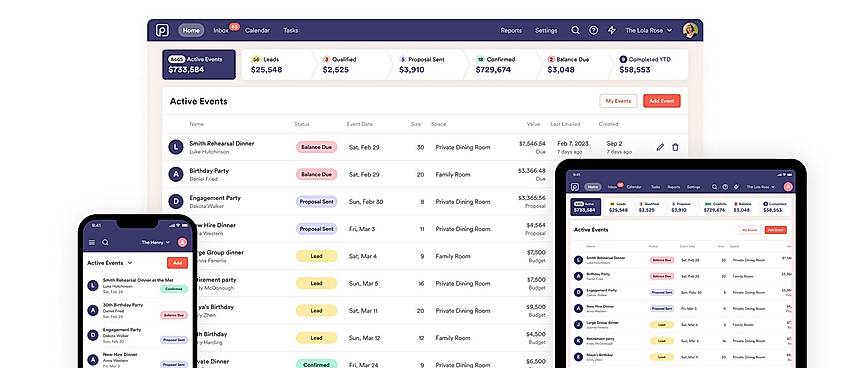The image size is (850, 368).
Task: Open the user profile avatar in navbar
Action: point(690,30)
